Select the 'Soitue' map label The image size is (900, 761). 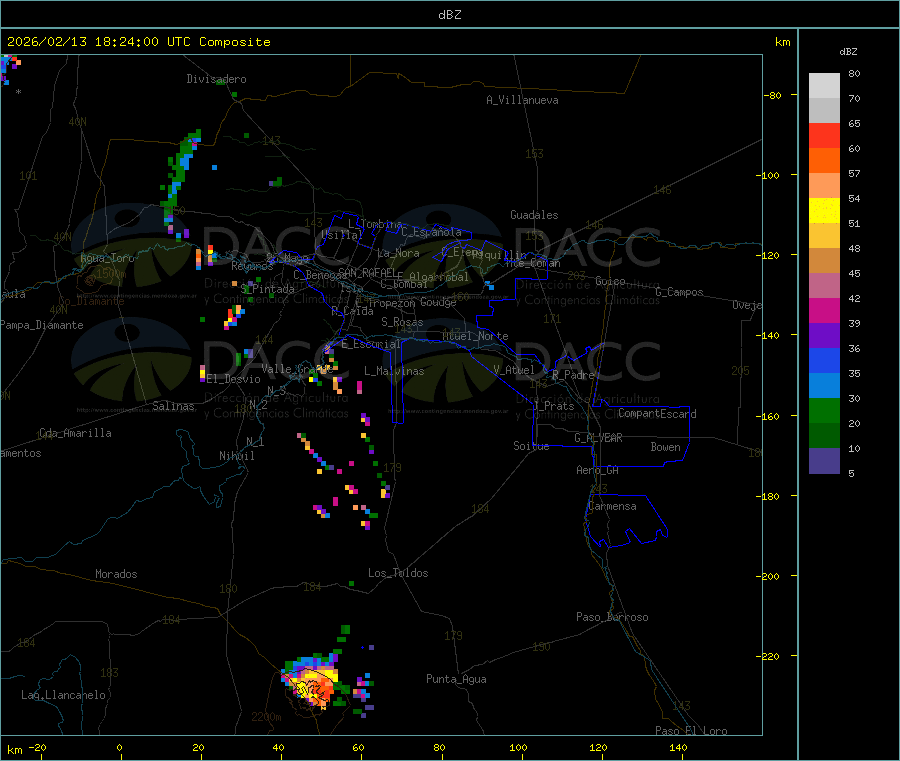pos(531,446)
